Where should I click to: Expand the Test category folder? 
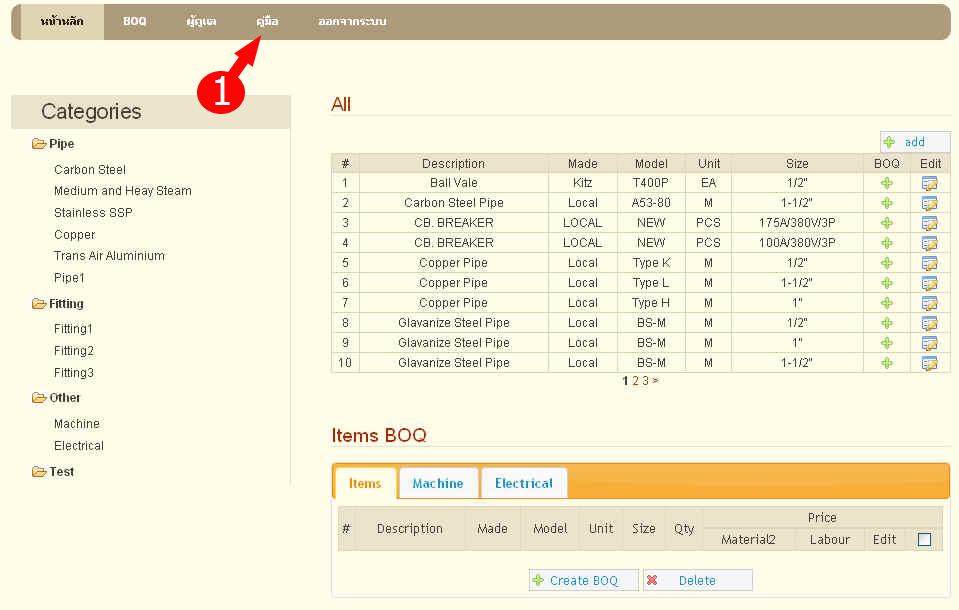tap(40, 472)
